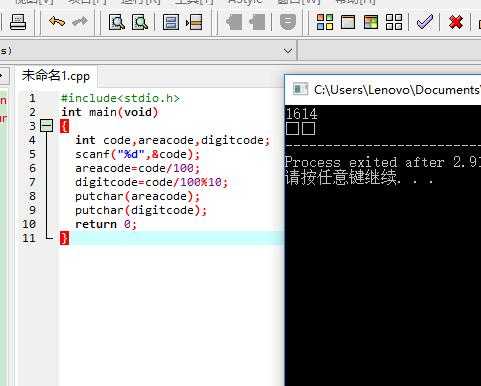Click line number 1 in the gutter
481x386 pixels.
tap(32, 98)
